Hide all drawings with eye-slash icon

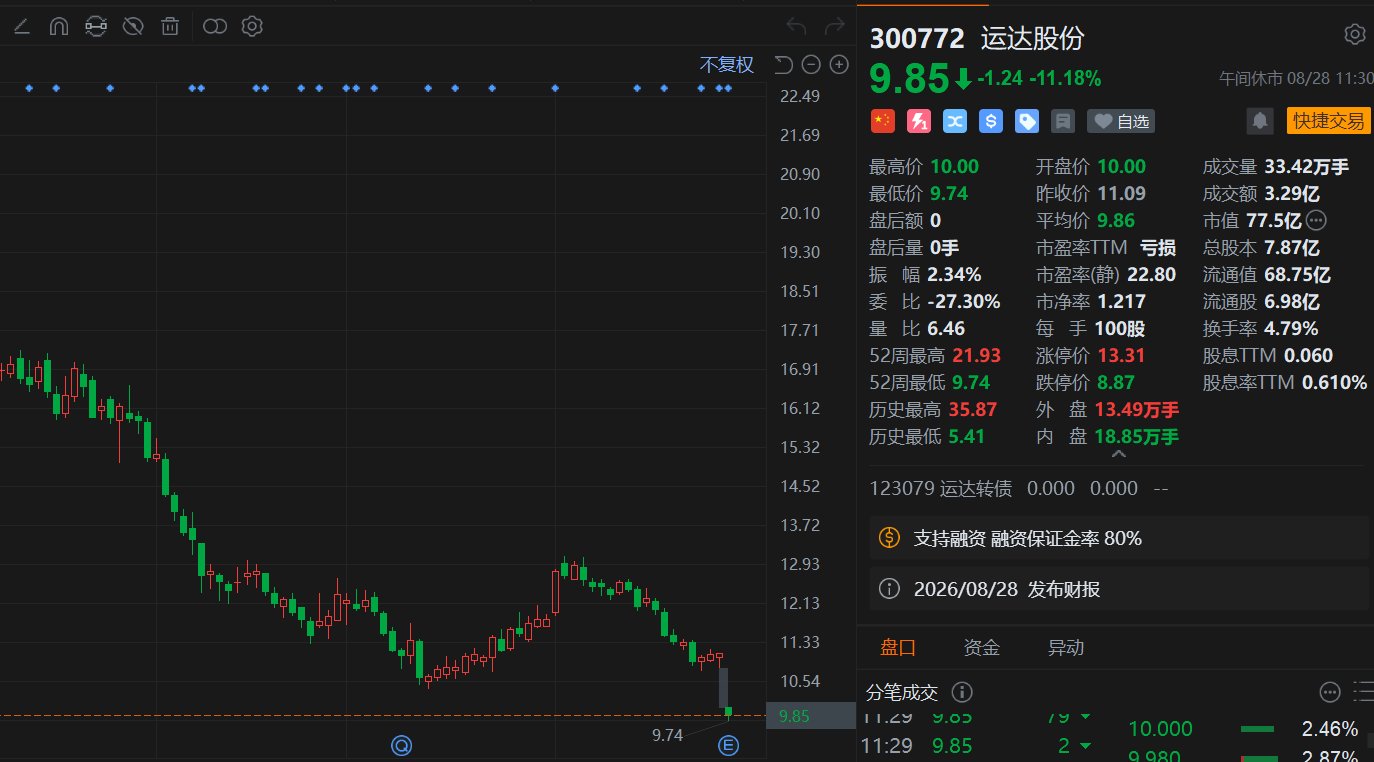point(133,26)
